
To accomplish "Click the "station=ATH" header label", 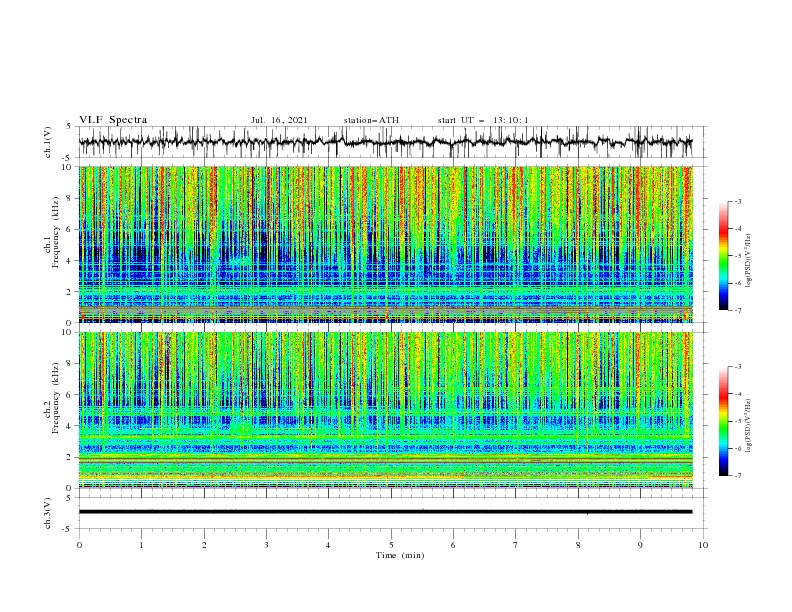I will click(371, 120).
